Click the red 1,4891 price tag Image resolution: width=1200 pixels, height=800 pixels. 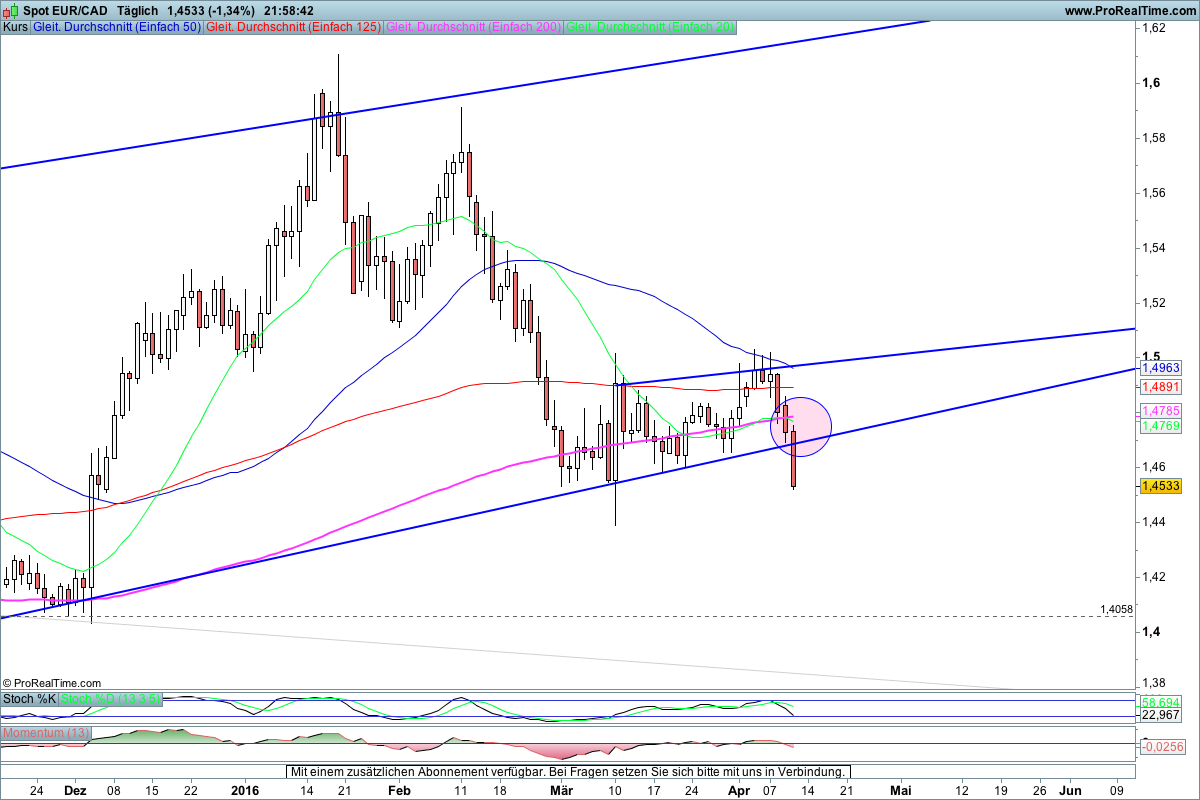coord(1161,387)
